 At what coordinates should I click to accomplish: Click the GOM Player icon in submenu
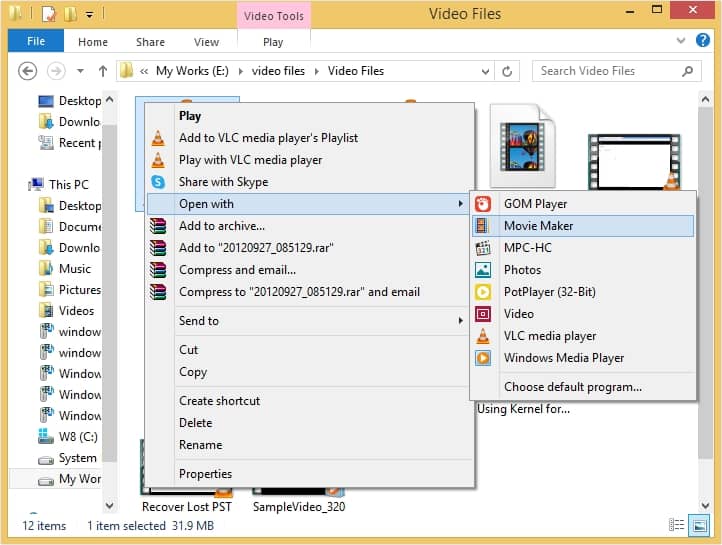[x=483, y=204]
